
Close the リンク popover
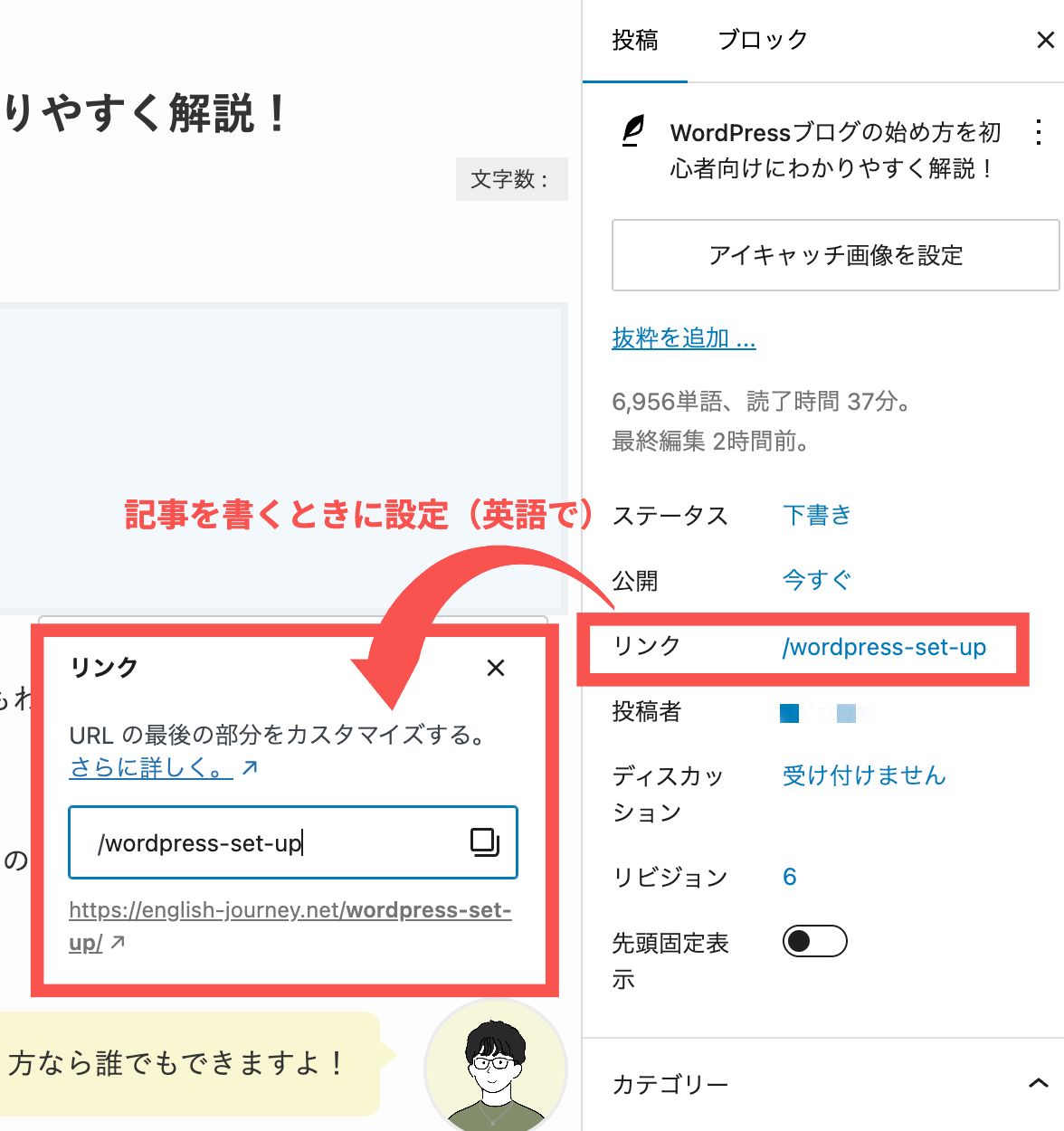coord(496,668)
